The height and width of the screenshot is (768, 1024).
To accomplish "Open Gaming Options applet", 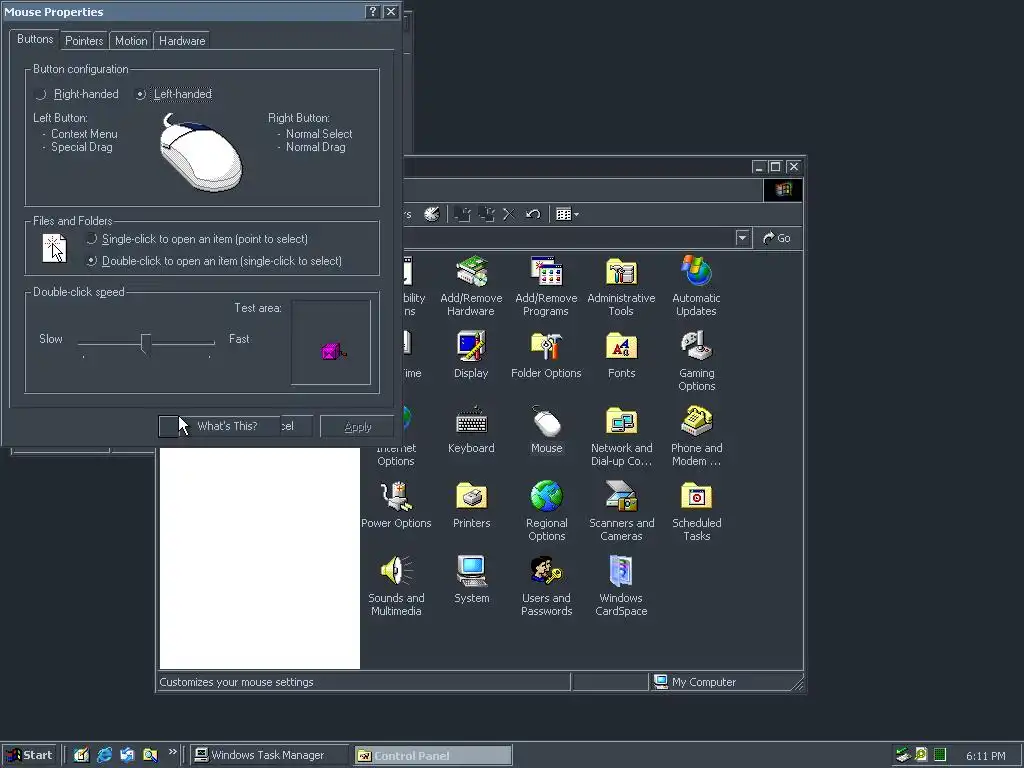I will tap(696, 361).
